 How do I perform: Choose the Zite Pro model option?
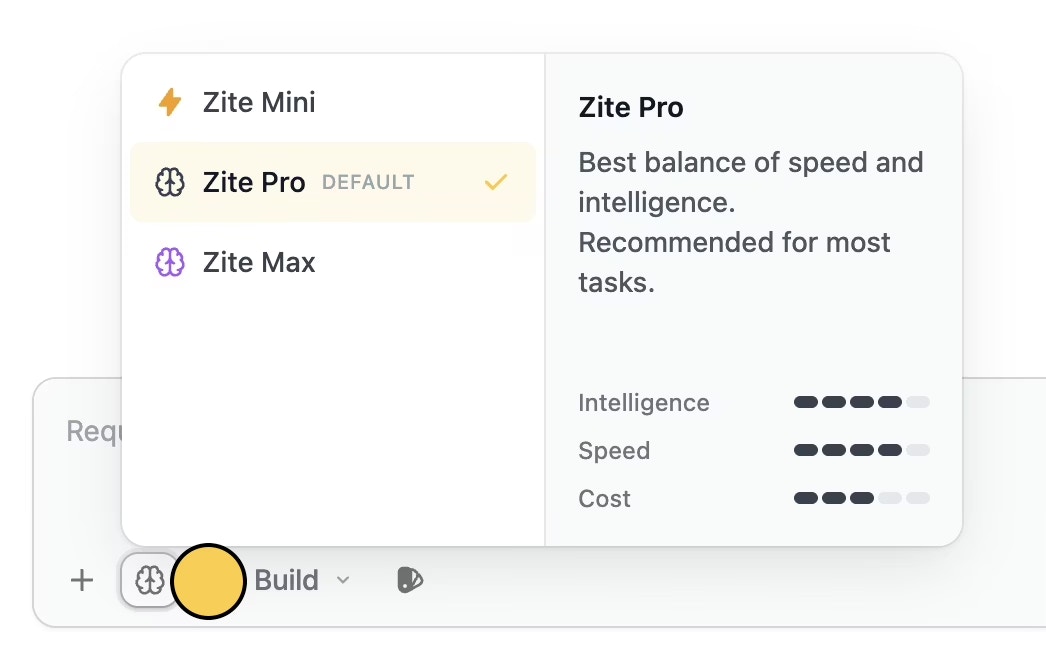[x=254, y=182]
